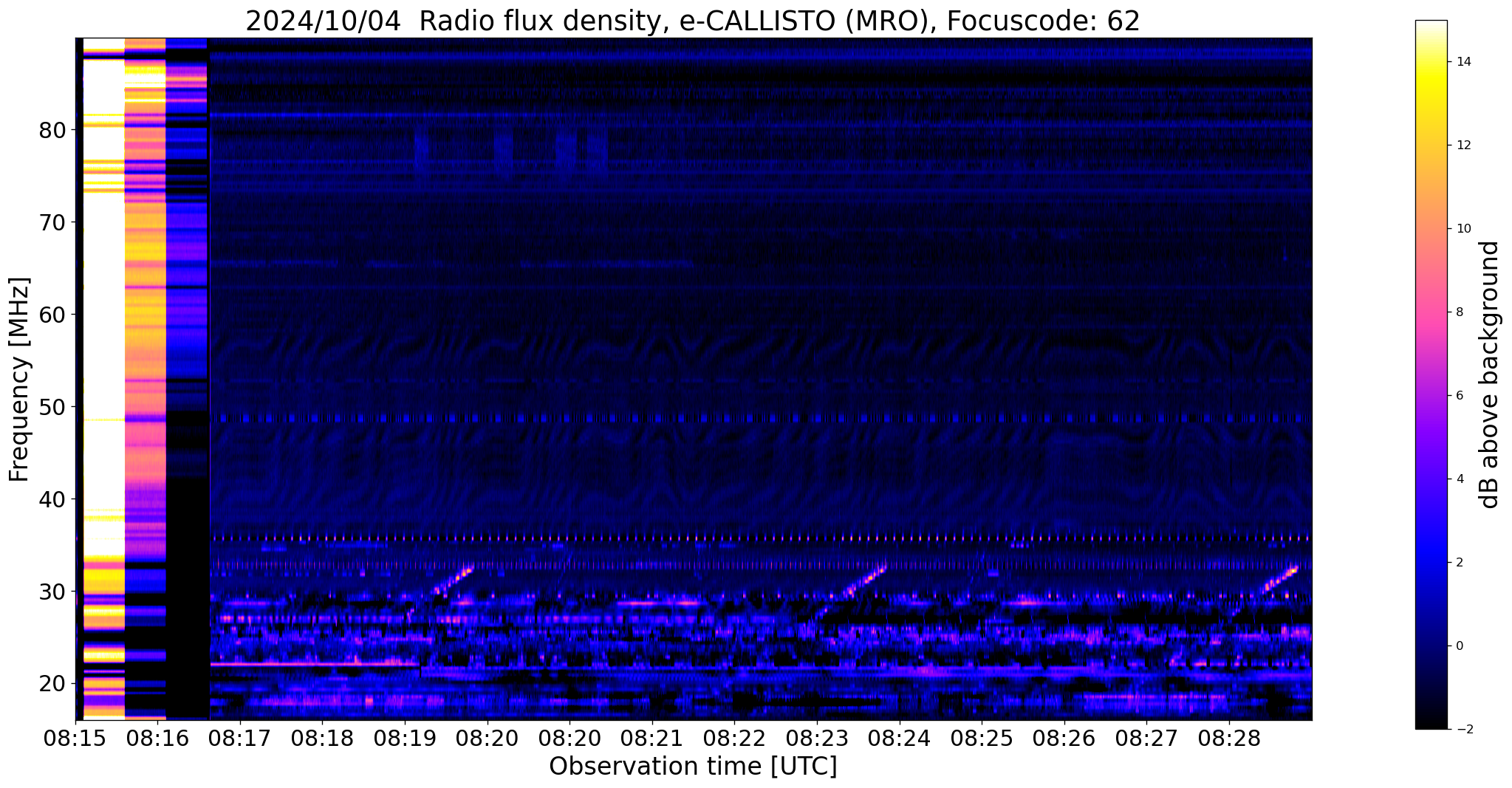Select the 08:16 time tick label
This screenshot has height=788, width=1512.
point(157,739)
